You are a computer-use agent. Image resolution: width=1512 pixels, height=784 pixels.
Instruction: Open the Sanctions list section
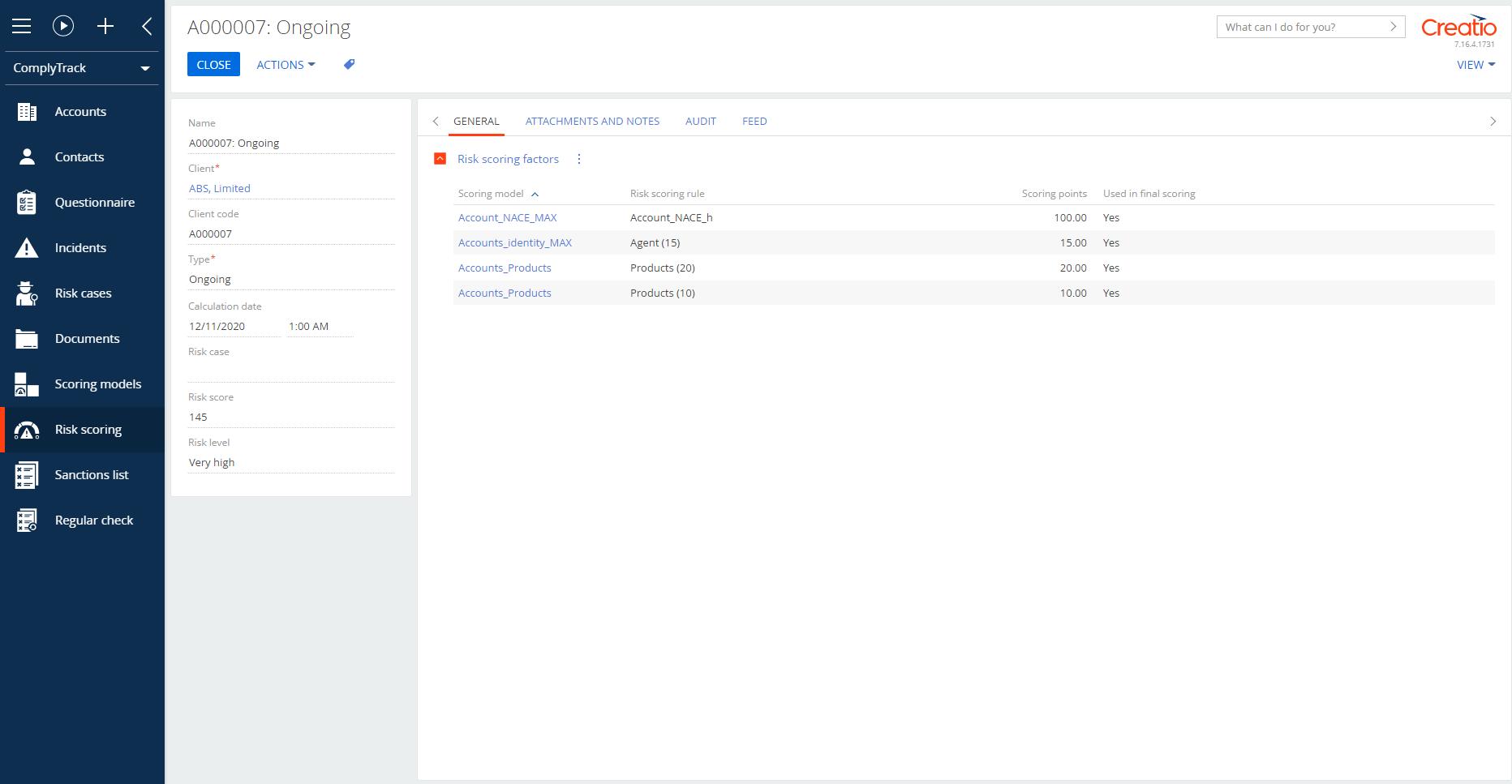click(x=91, y=474)
